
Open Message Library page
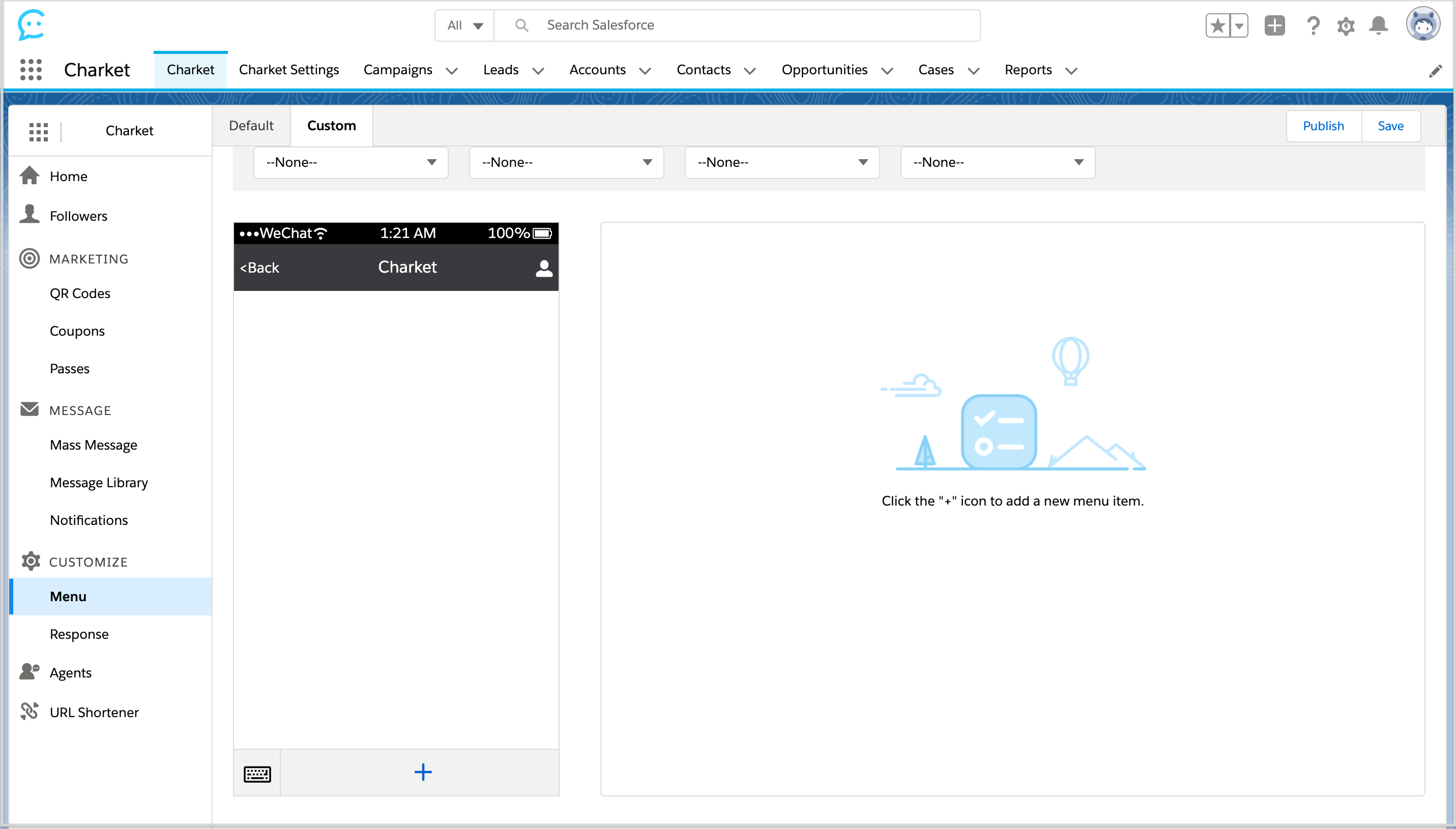click(x=99, y=483)
